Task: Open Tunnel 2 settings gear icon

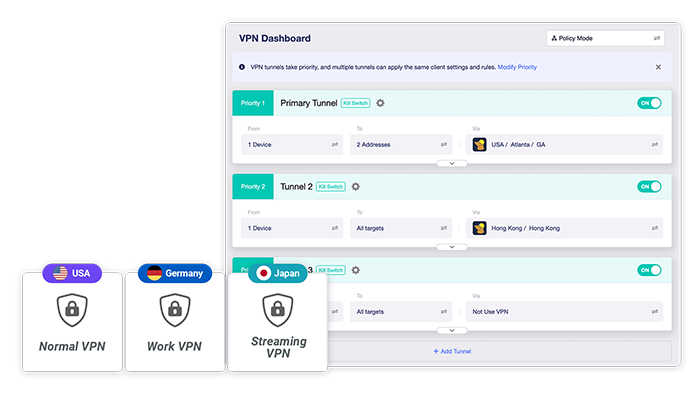Action: [x=355, y=187]
